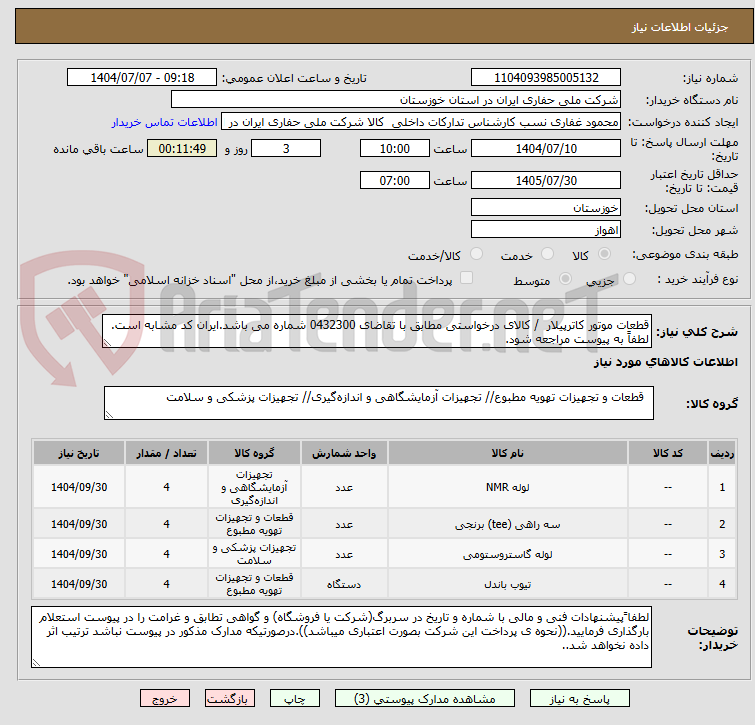Click the بازگشت back button
The height and width of the screenshot is (725, 755).
(x=230, y=699)
